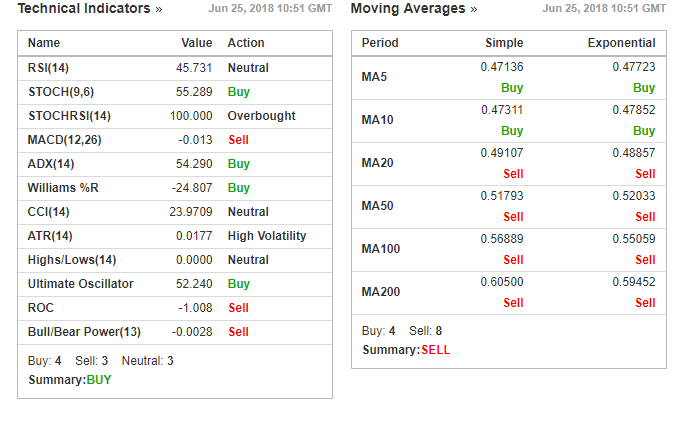The image size is (683, 425).
Task: Click the ADX(14) Buy signal
Action: coord(238,164)
